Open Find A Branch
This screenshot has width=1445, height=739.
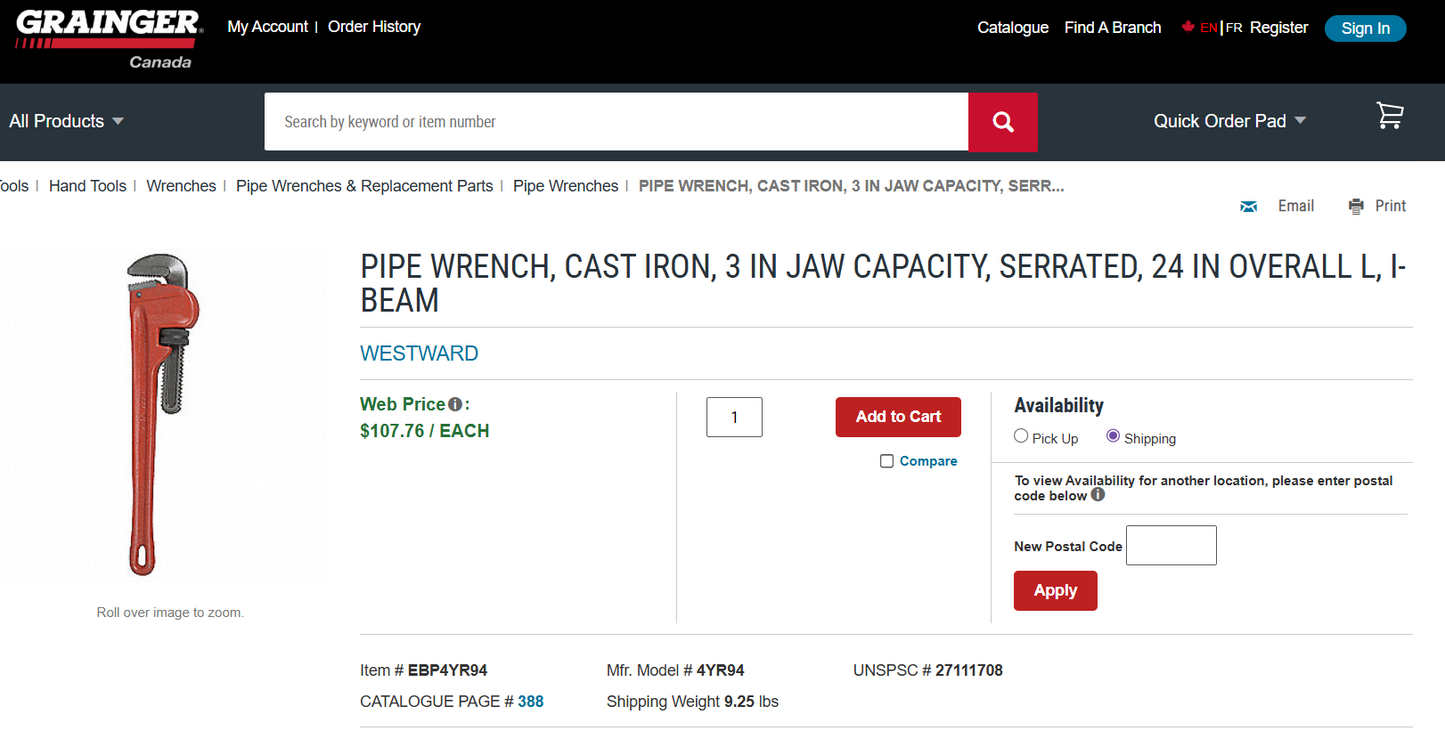click(1113, 28)
